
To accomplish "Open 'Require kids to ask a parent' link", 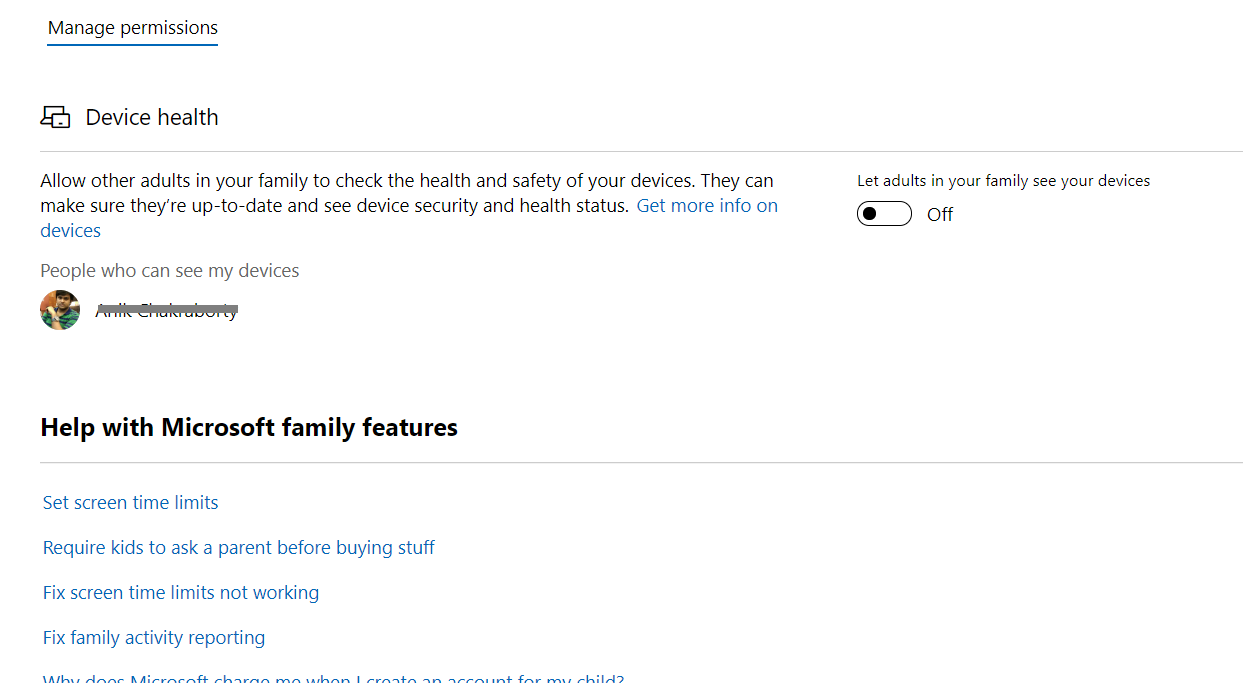I will 239,548.
